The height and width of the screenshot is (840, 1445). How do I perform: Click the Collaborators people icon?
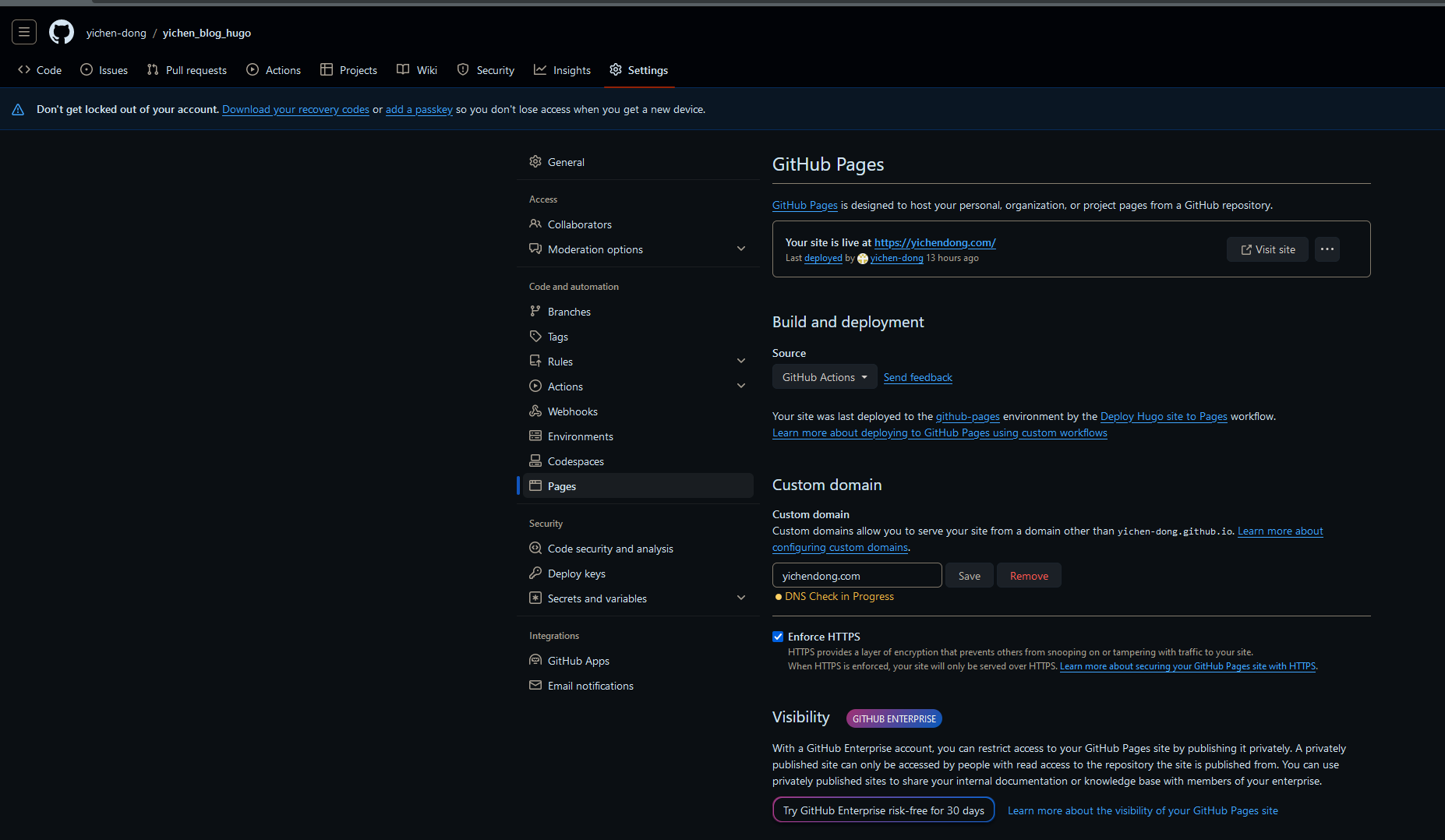tap(535, 224)
